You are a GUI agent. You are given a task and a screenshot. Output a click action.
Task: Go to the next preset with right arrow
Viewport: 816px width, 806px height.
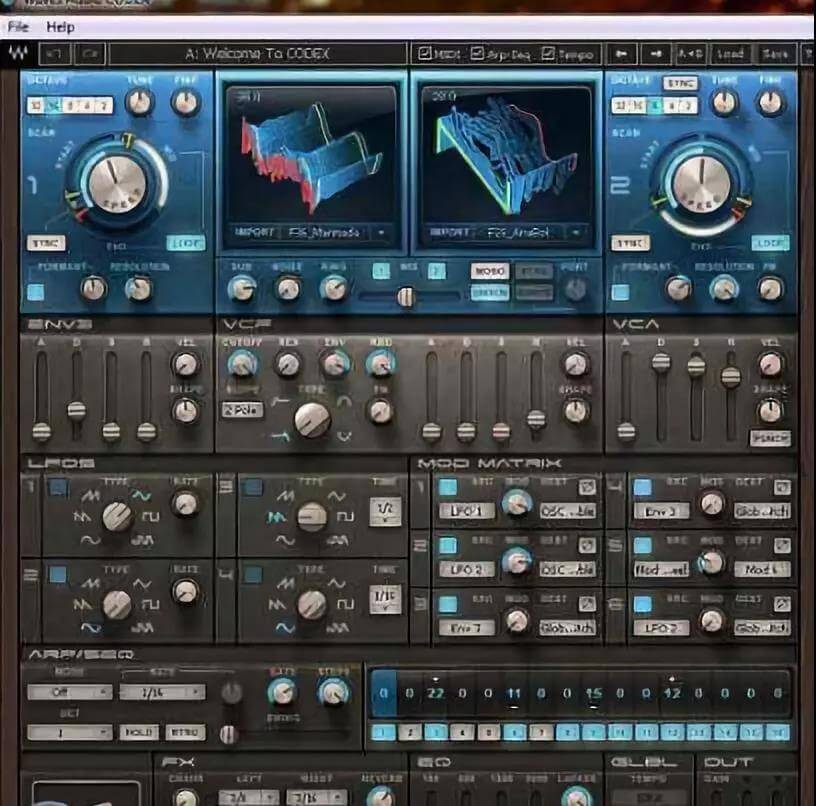click(656, 54)
